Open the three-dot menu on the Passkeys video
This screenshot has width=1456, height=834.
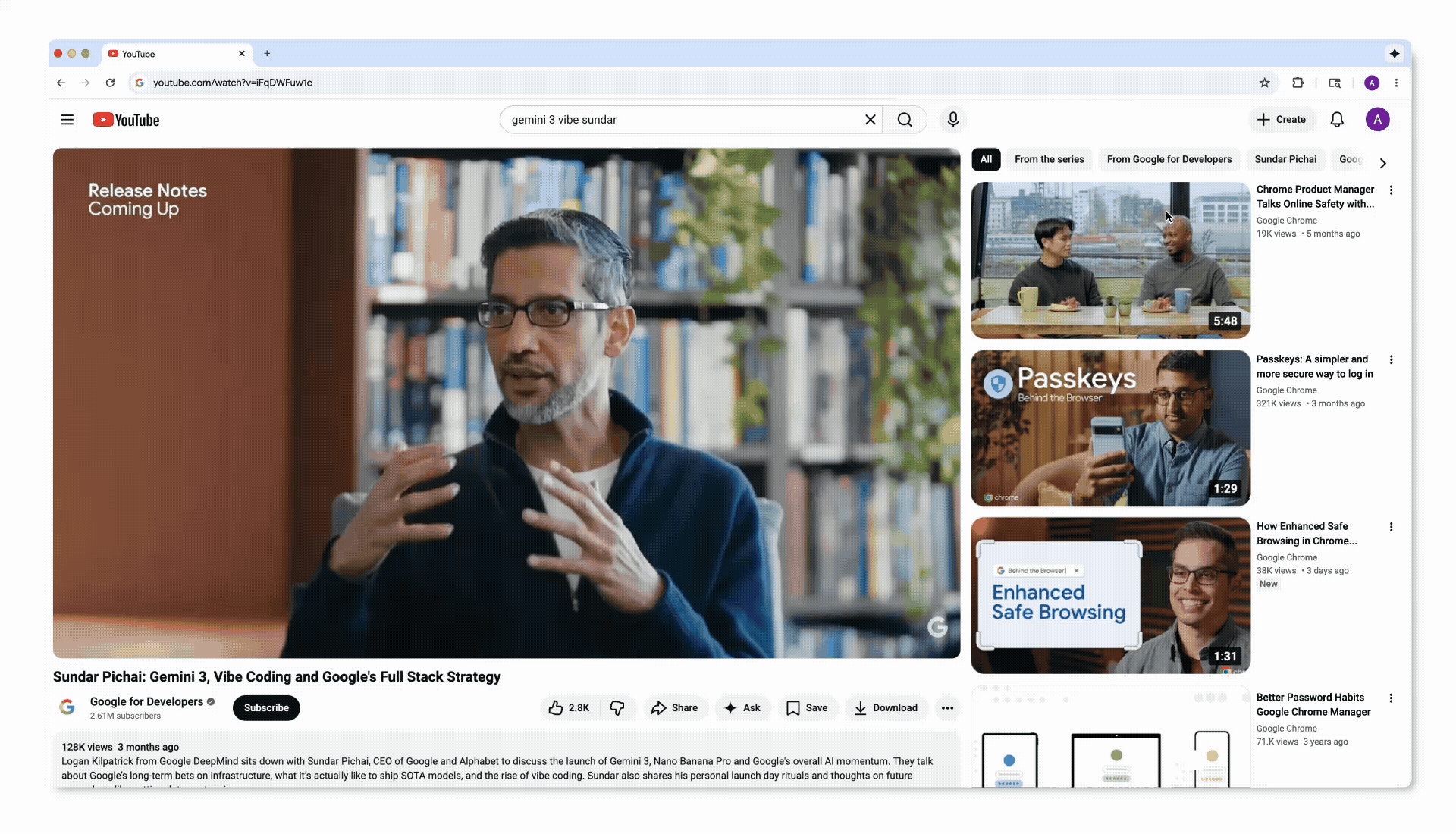1392,359
